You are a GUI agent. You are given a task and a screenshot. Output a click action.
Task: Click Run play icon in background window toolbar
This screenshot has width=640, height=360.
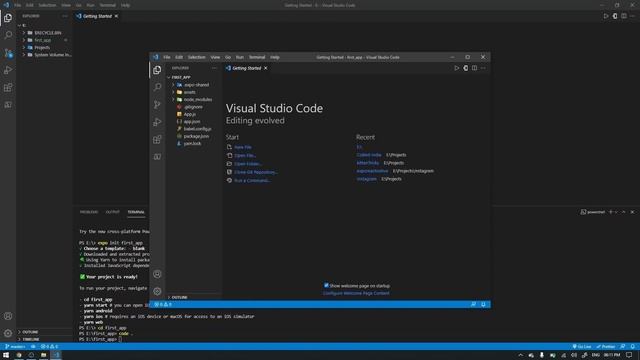click(606, 16)
